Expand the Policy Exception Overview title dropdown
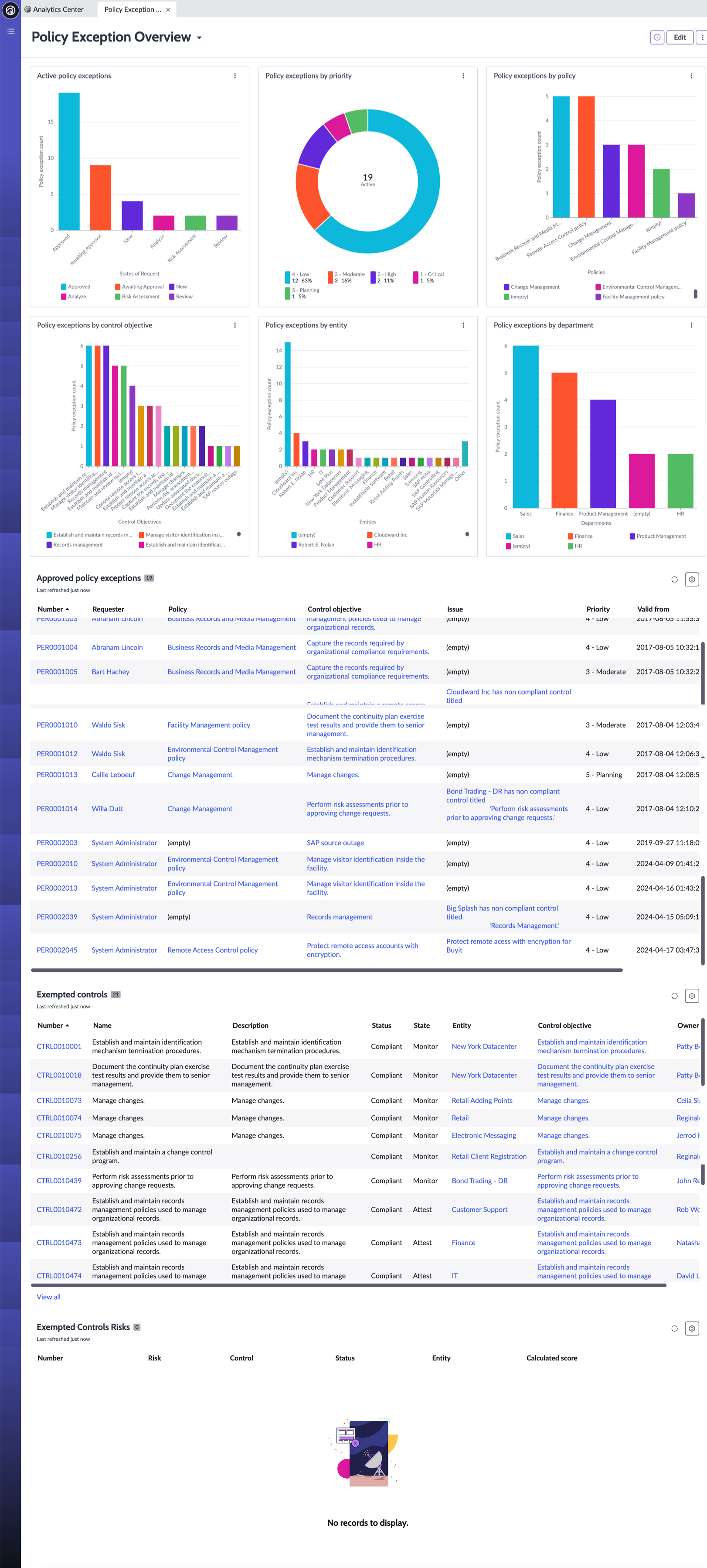 [199, 38]
